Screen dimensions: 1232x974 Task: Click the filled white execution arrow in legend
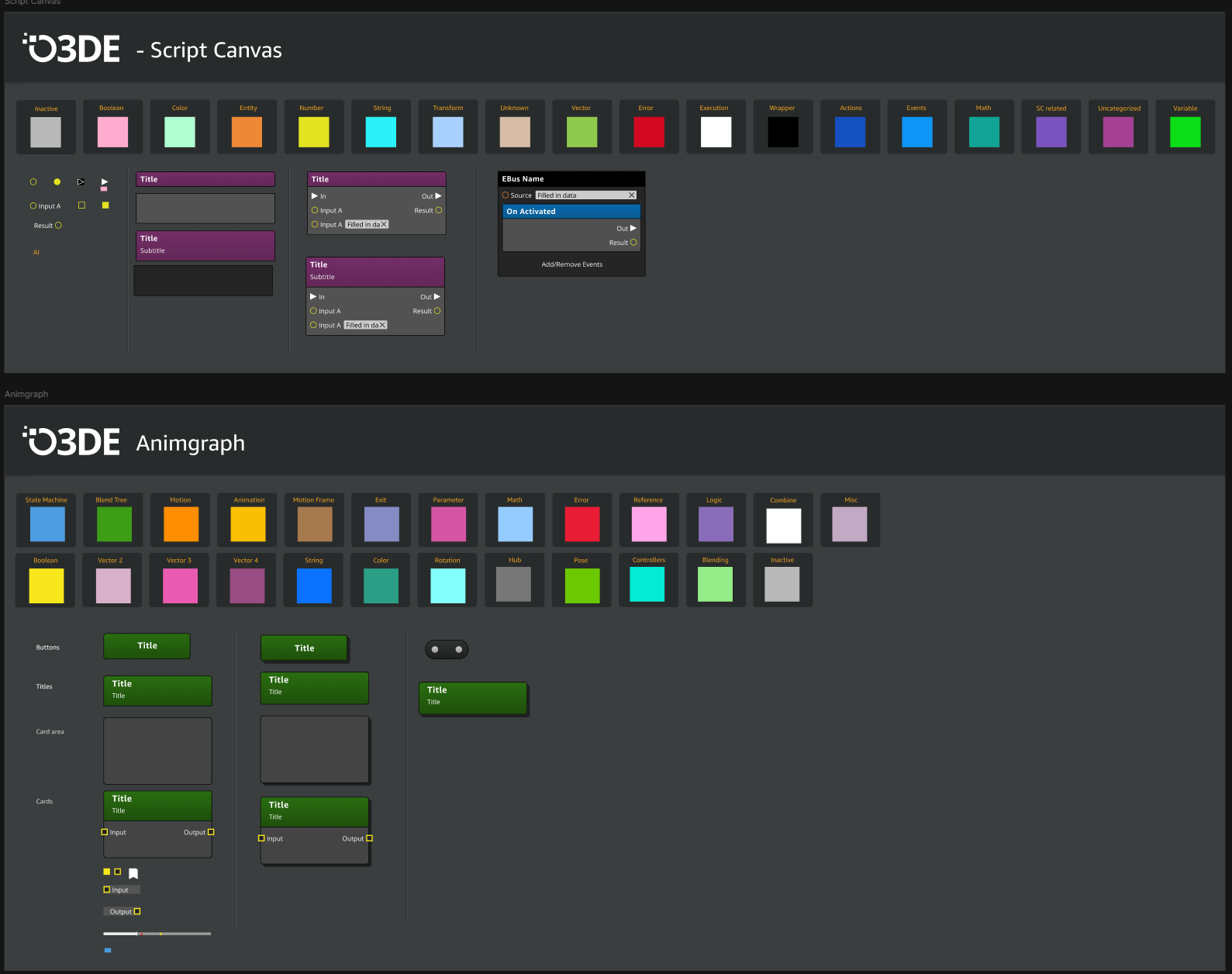click(105, 181)
